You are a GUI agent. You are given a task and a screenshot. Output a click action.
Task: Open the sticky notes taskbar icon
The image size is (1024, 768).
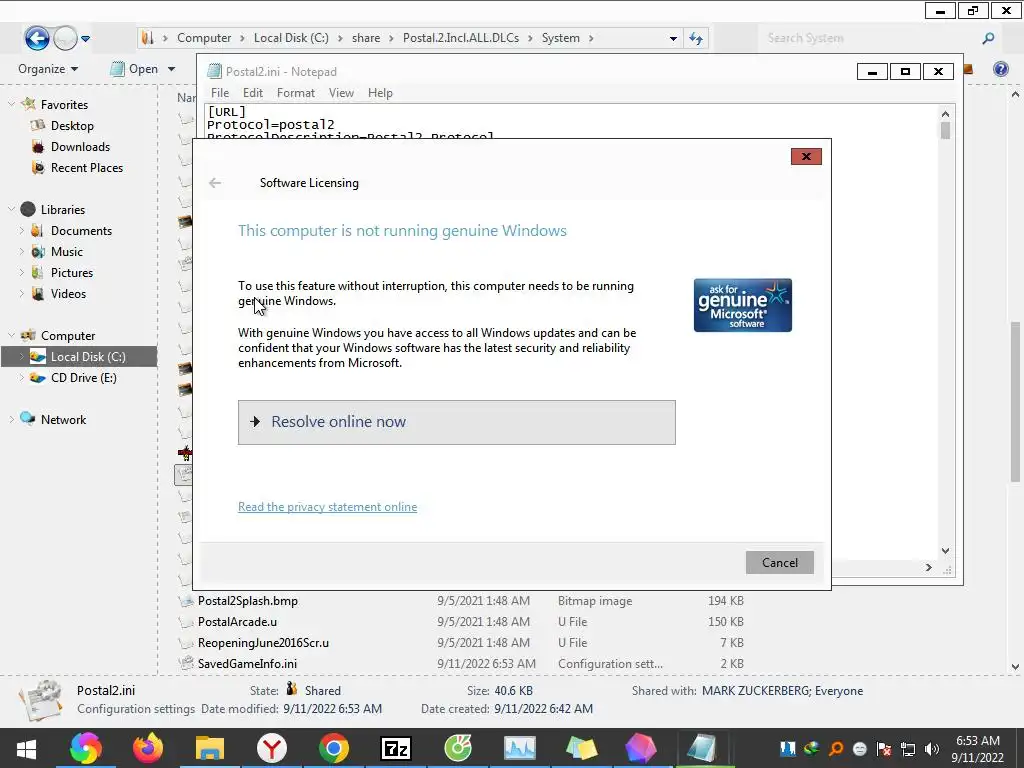pyautogui.click(x=581, y=748)
